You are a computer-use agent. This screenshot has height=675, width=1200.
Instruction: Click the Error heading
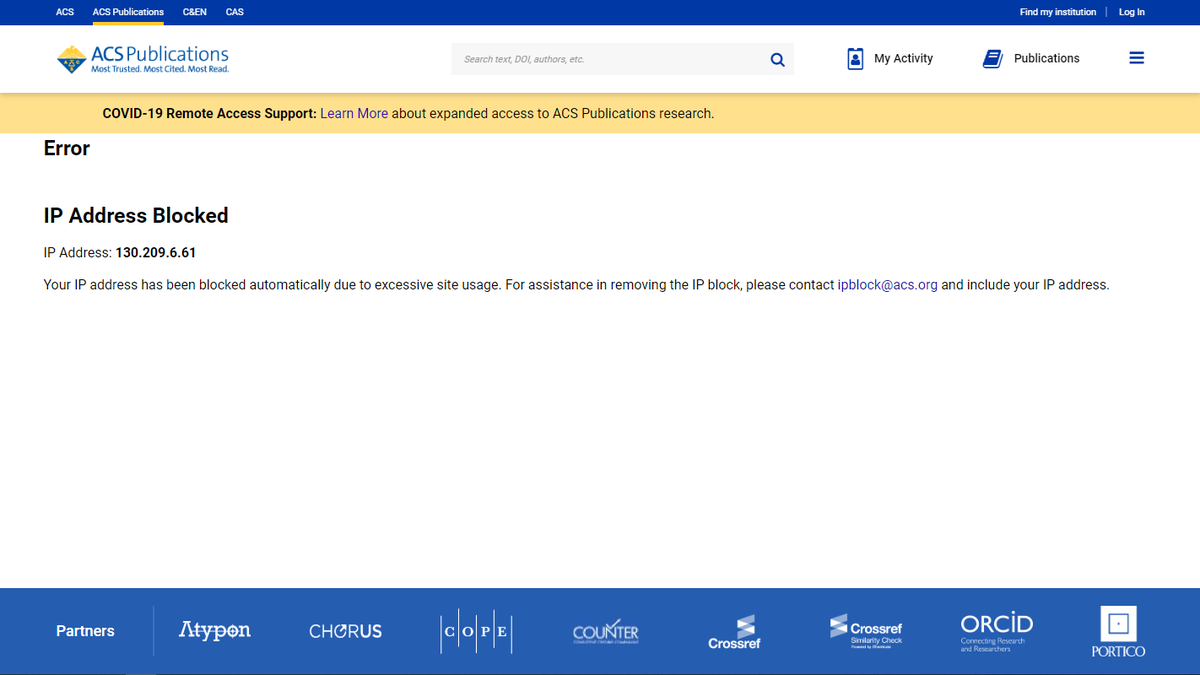pos(67,148)
